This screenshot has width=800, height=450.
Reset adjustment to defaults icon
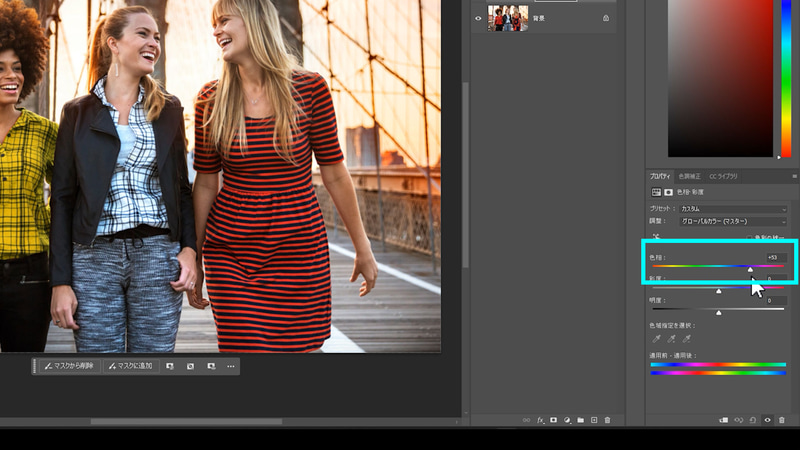pos(753,420)
